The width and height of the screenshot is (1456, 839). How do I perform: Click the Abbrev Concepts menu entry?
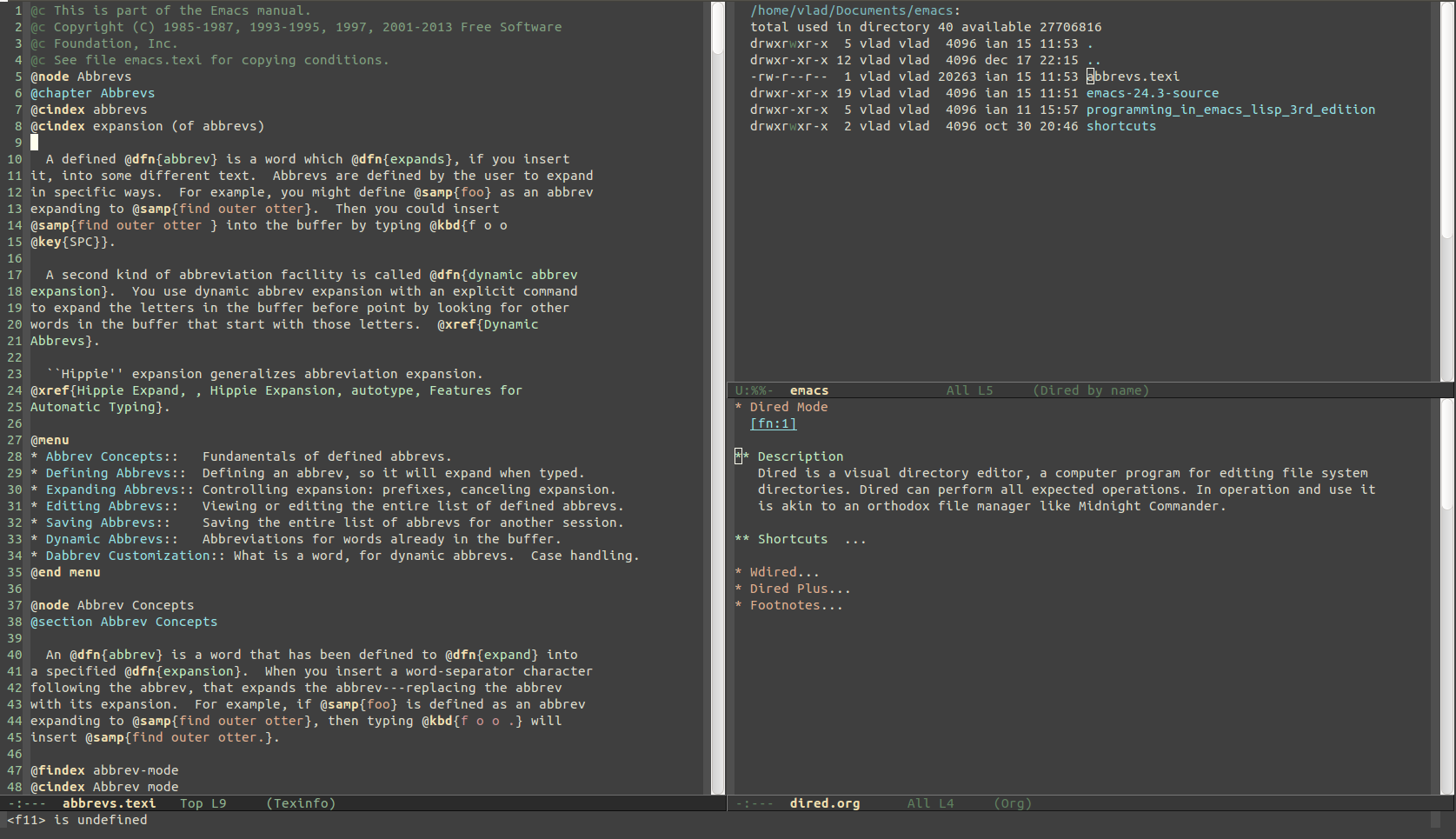[x=104, y=456]
